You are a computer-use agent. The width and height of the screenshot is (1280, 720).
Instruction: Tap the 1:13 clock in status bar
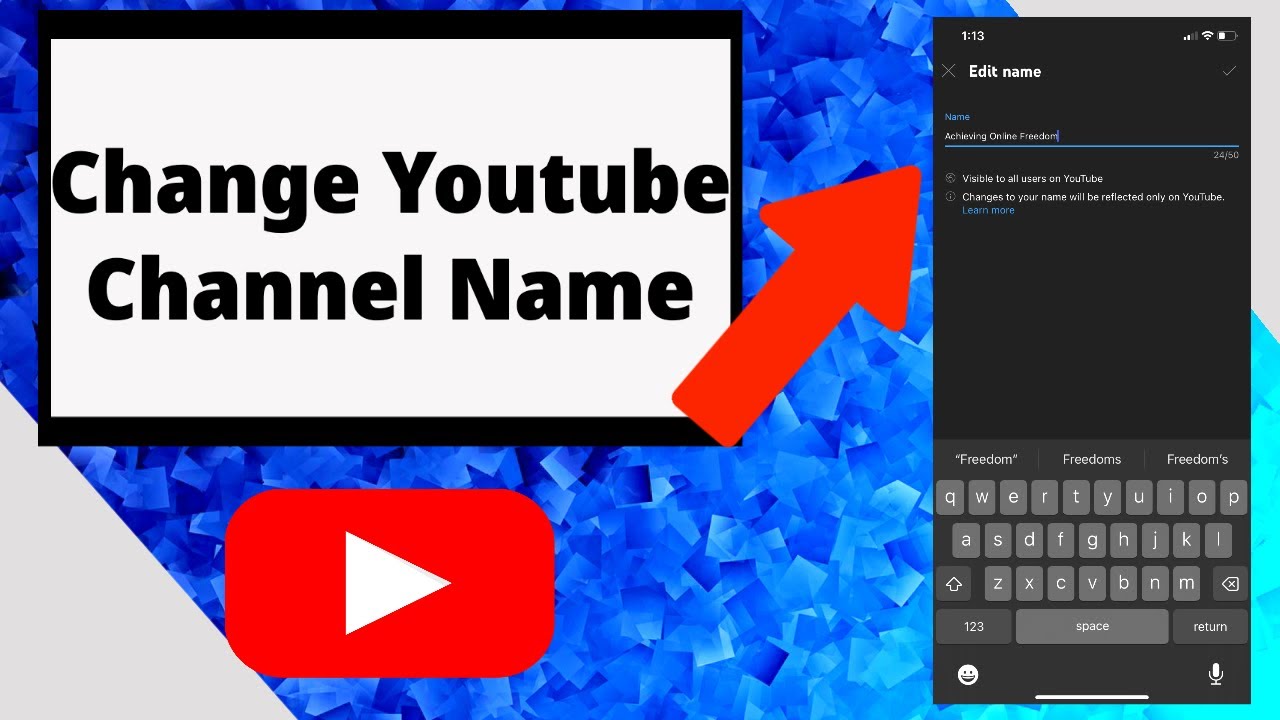click(973, 36)
